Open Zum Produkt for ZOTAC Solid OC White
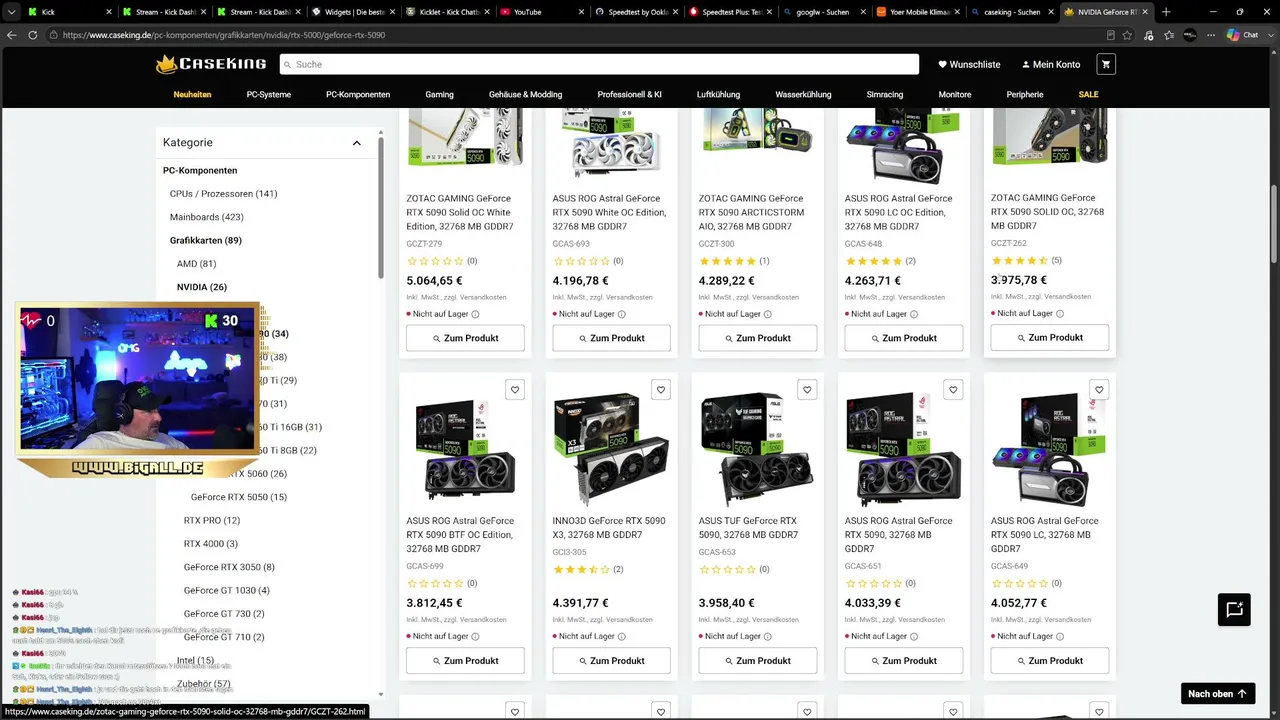This screenshot has height=720, width=1280. tap(465, 338)
